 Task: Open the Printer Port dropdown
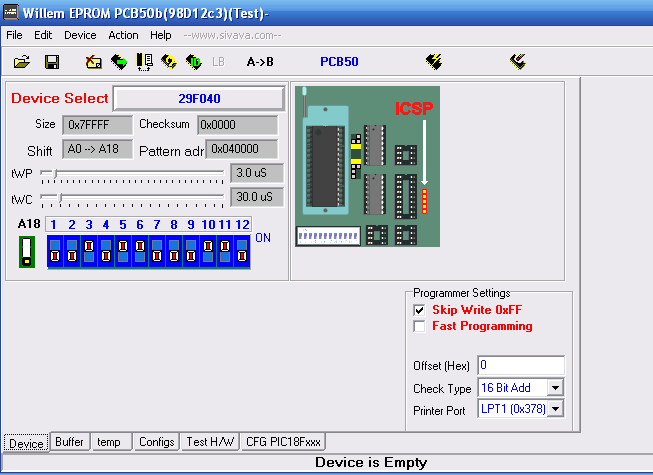pyautogui.click(x=556, y=409)
